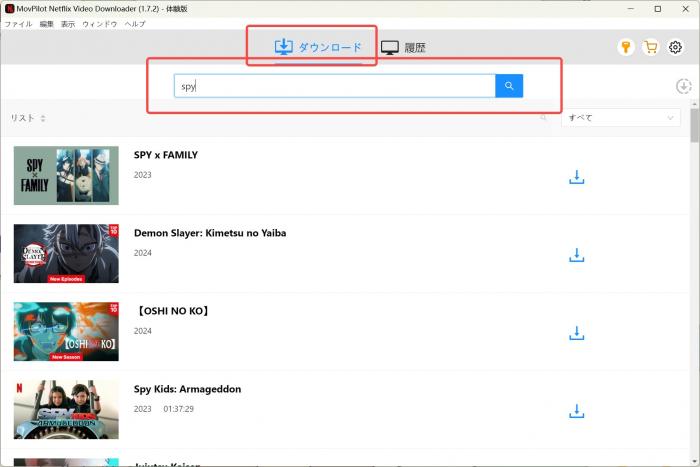Select the Demon Slayer thumbnail
This screenshot has width=700, height=467.
click(x=66, y=254)
